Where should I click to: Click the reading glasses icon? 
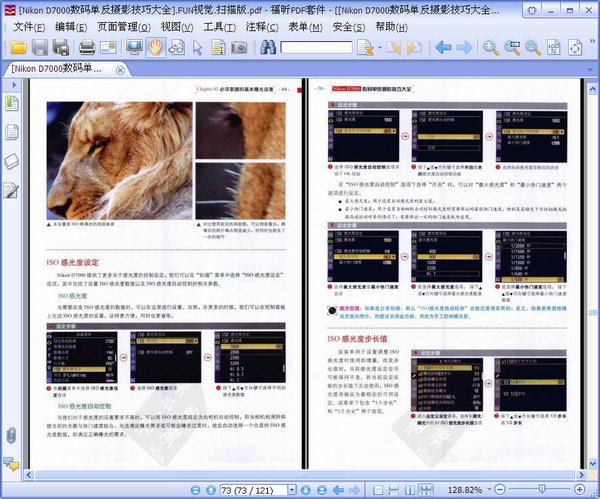point(176,47)
